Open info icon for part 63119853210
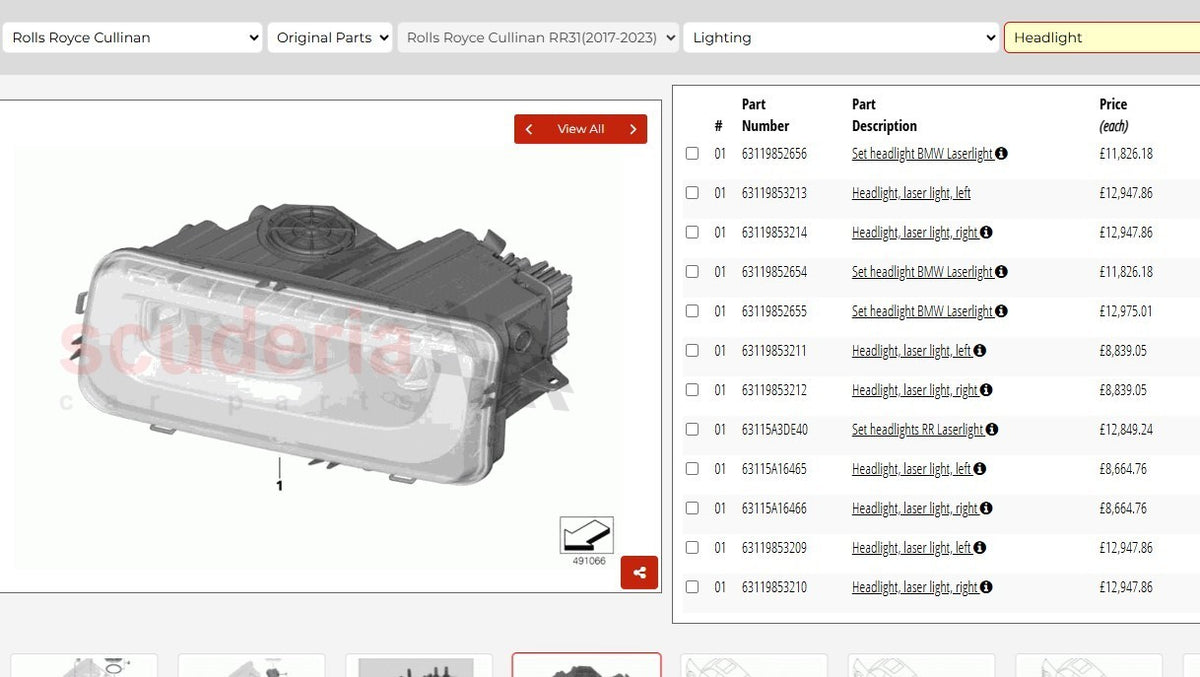This screenshot has height=677, width=1200. pos(986,587)
